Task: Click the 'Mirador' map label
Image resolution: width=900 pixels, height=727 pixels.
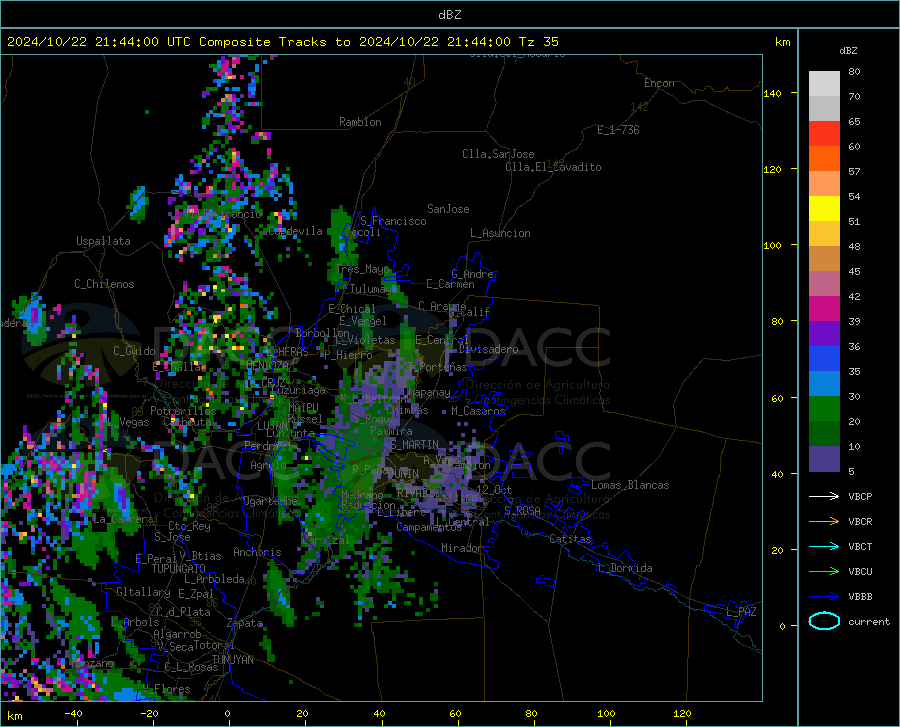Action: click(462, 548)
